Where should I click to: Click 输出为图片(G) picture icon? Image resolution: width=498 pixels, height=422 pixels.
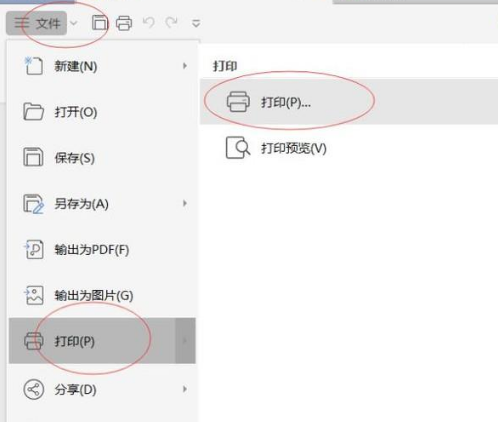pyautogui.click(x=33, y=295)
